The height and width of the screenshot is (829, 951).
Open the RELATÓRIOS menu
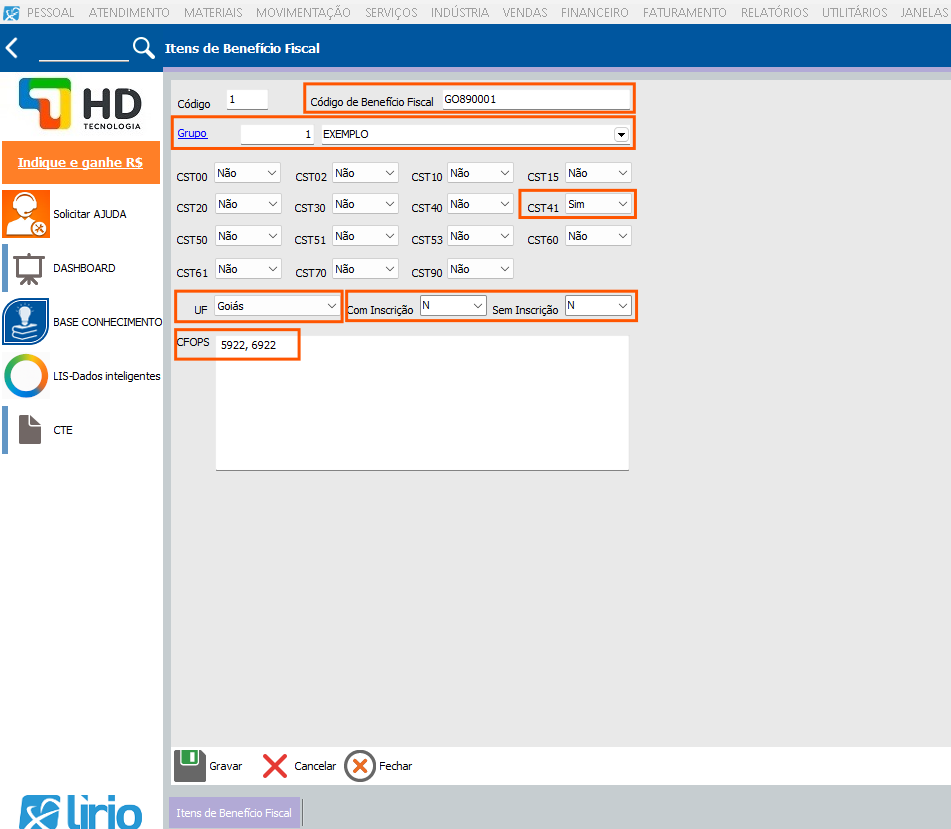coord(774,13)
